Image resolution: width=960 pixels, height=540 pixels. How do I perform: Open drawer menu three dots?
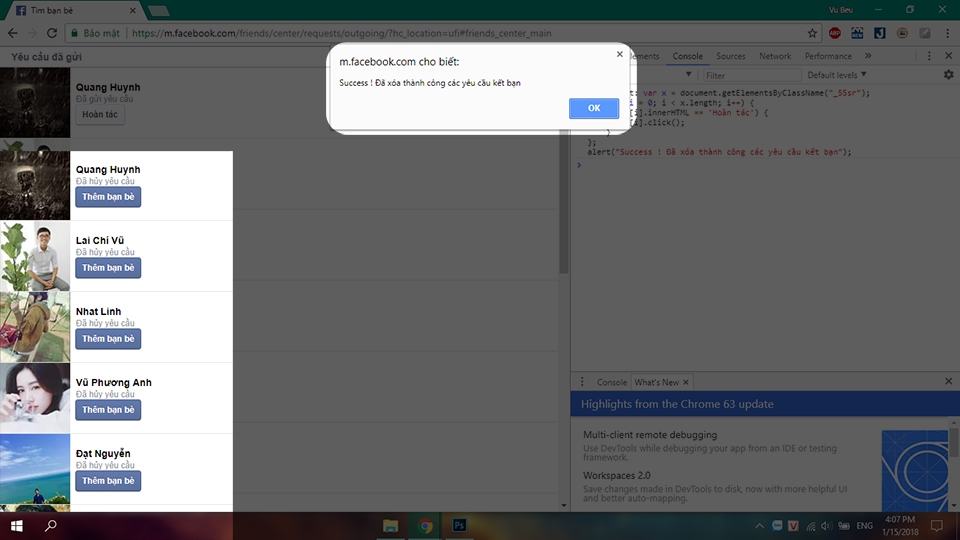pos(582,381)
